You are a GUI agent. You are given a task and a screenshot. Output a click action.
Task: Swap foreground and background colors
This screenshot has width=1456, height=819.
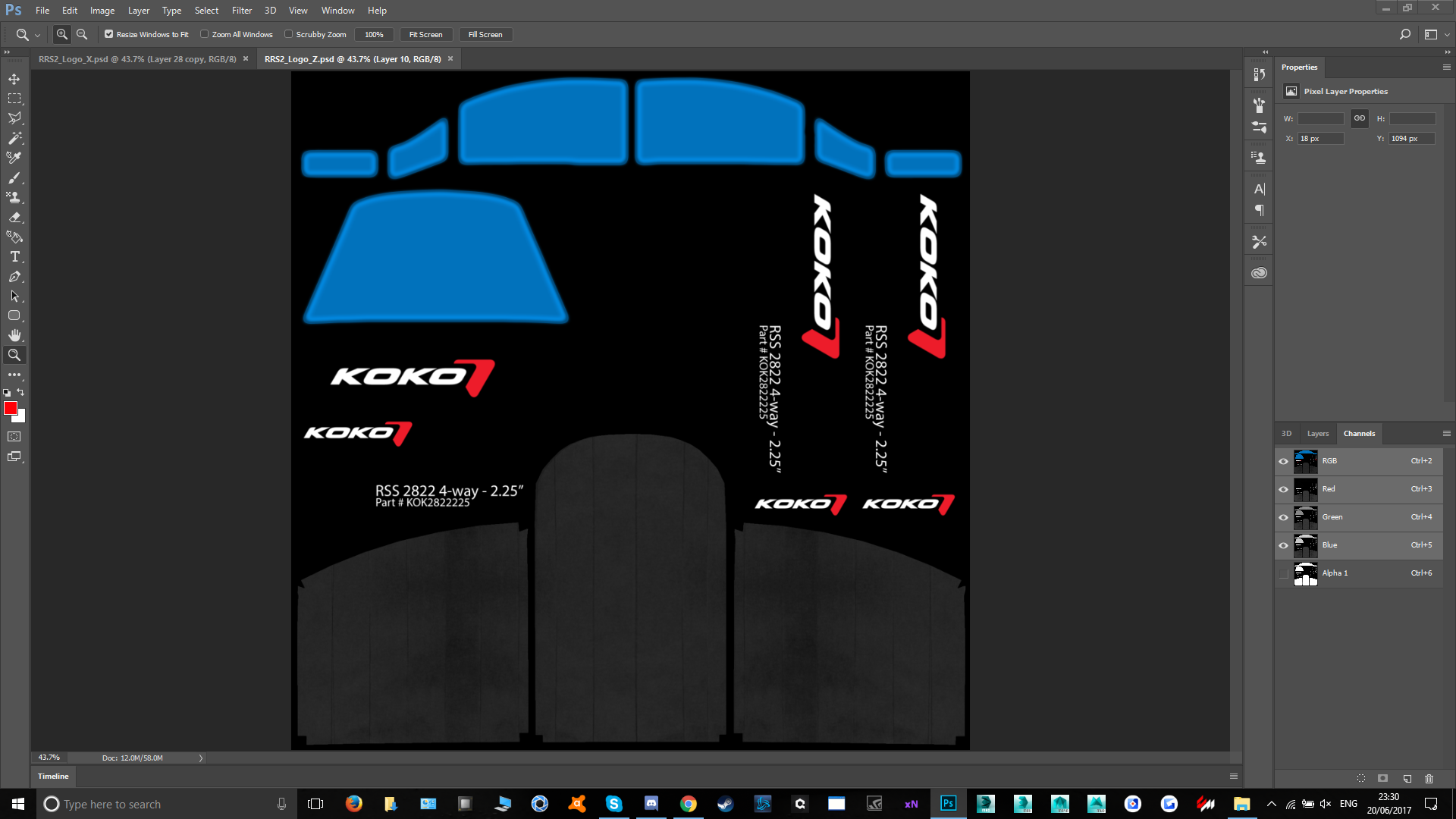tap(21, 392)
